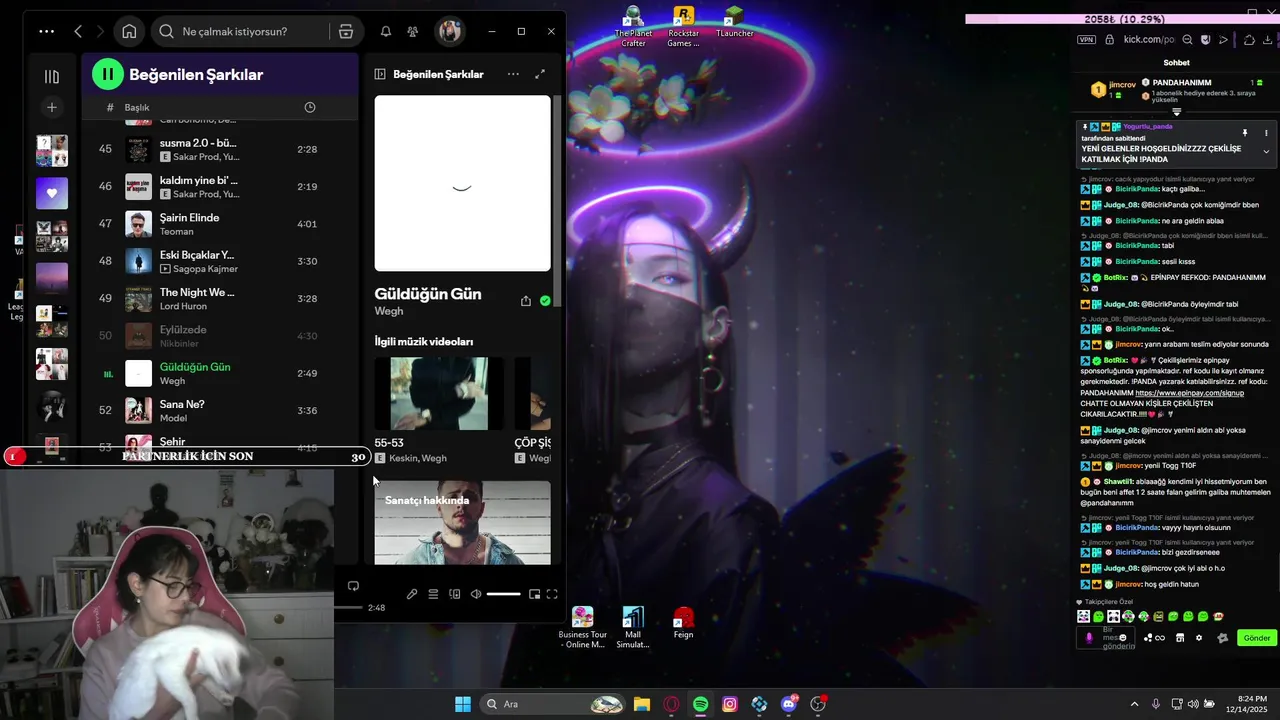This screenshot has height=720, width=1280.
Task: Go back in Spotify navigation
Action: [78, 32]
